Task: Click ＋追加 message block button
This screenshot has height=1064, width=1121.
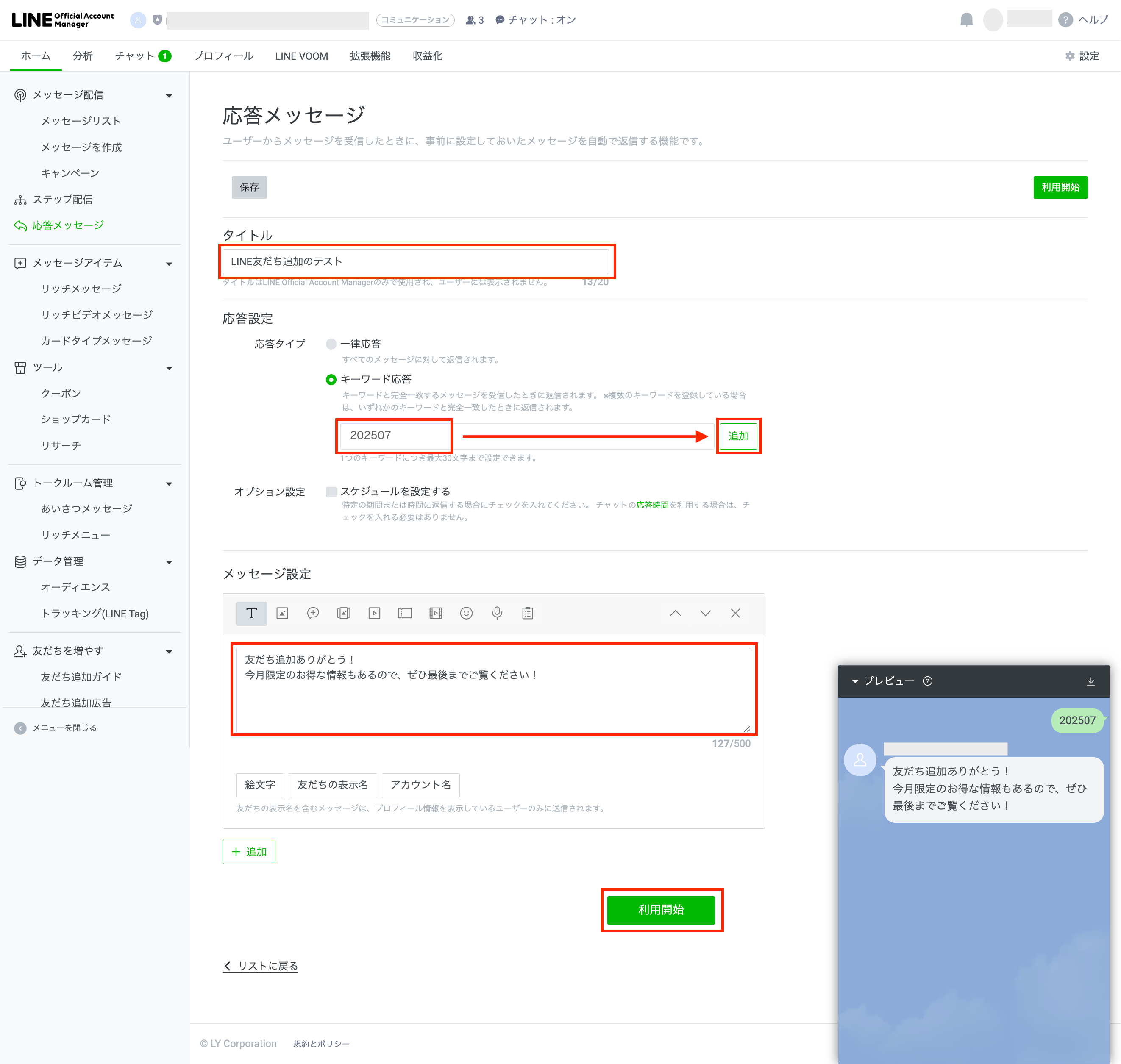Action: 249,852
